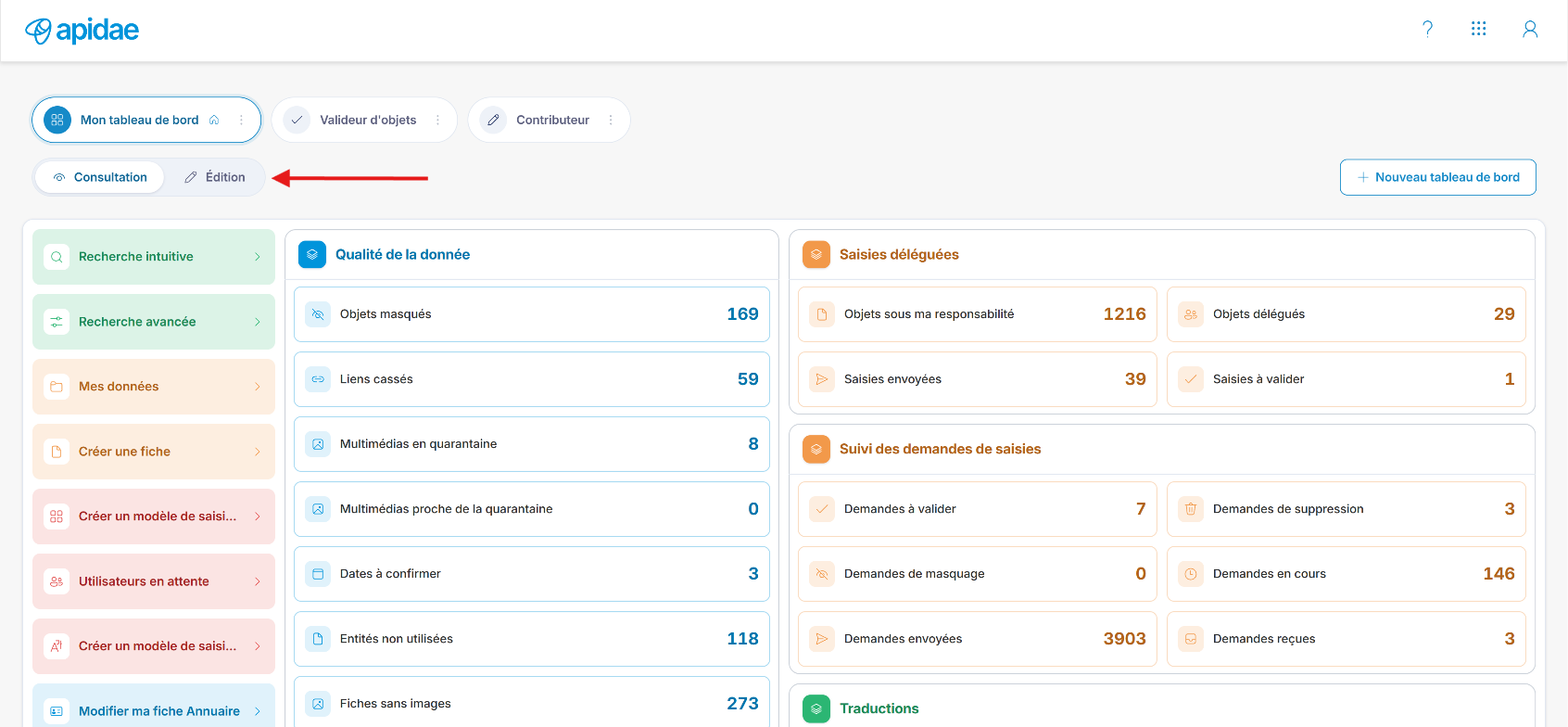
Task: Click the hidden-eye icon beside Objets masqués
Action: (x=318, y=314)
